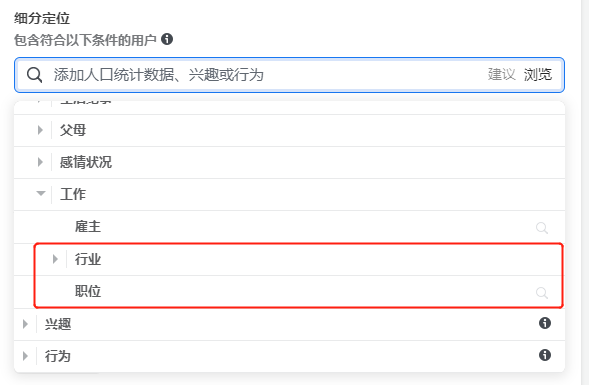Click the search icon on 职位 row
This screenshot has height=385, width=589.
pyautogui.click(x=542, y=293)
